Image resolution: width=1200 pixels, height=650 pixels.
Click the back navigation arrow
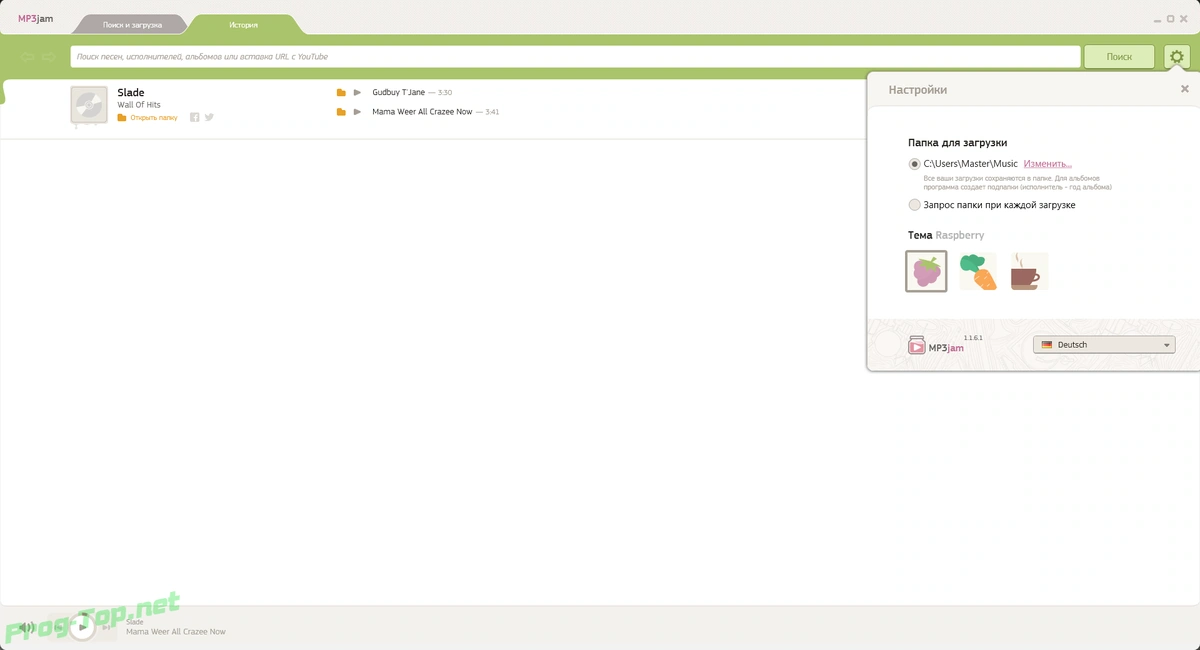click(28, 57)
